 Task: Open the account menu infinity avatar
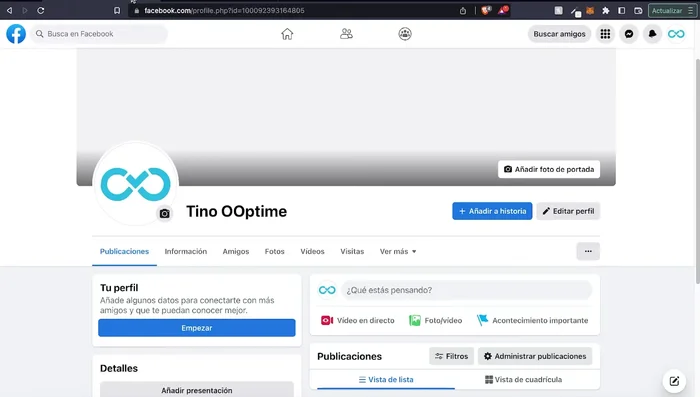click(676, 34)
